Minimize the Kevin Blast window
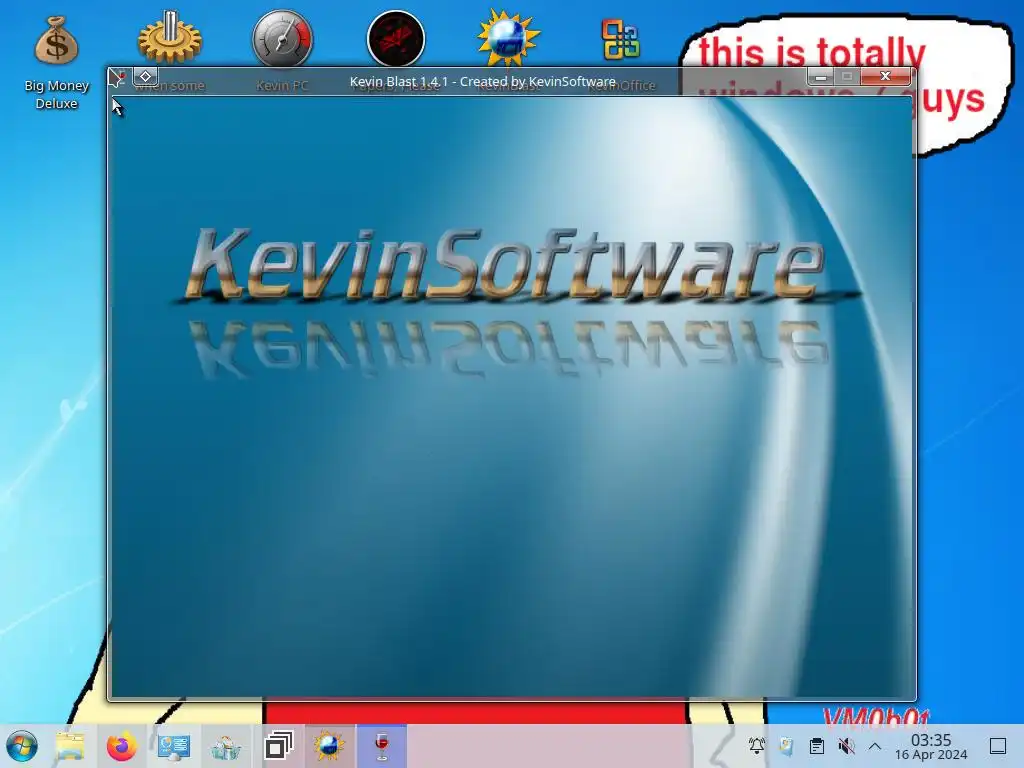 point(821,77)
